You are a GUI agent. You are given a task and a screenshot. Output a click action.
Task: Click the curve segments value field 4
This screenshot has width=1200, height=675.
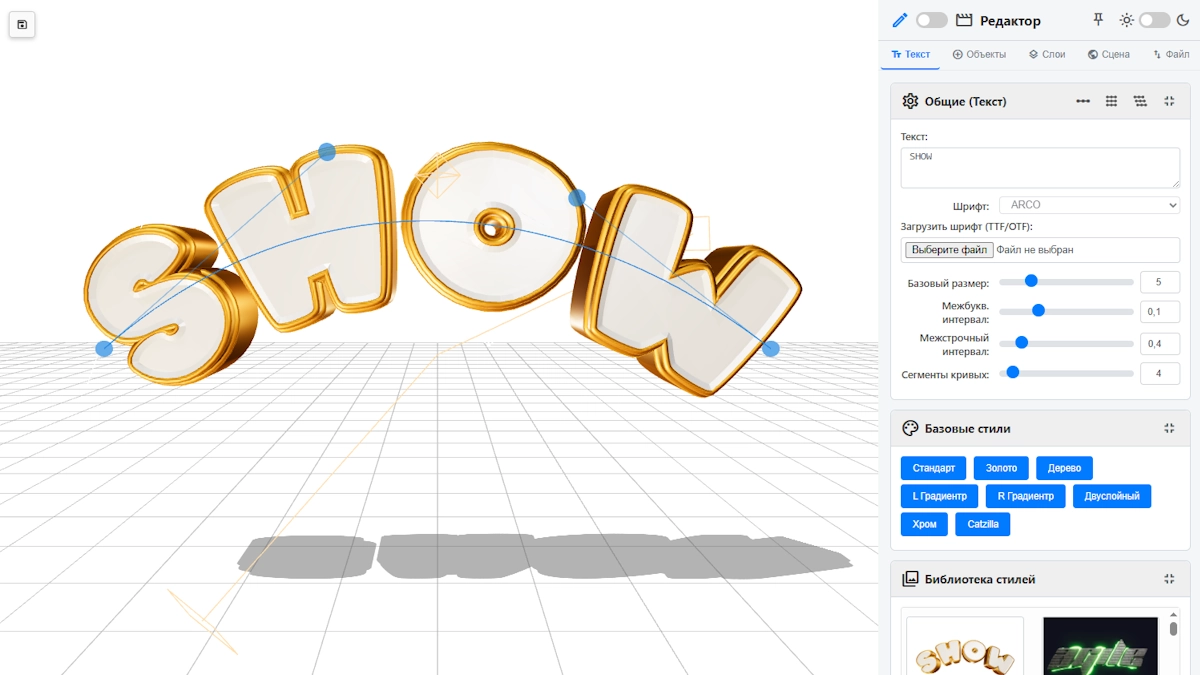coord(1160,374)
